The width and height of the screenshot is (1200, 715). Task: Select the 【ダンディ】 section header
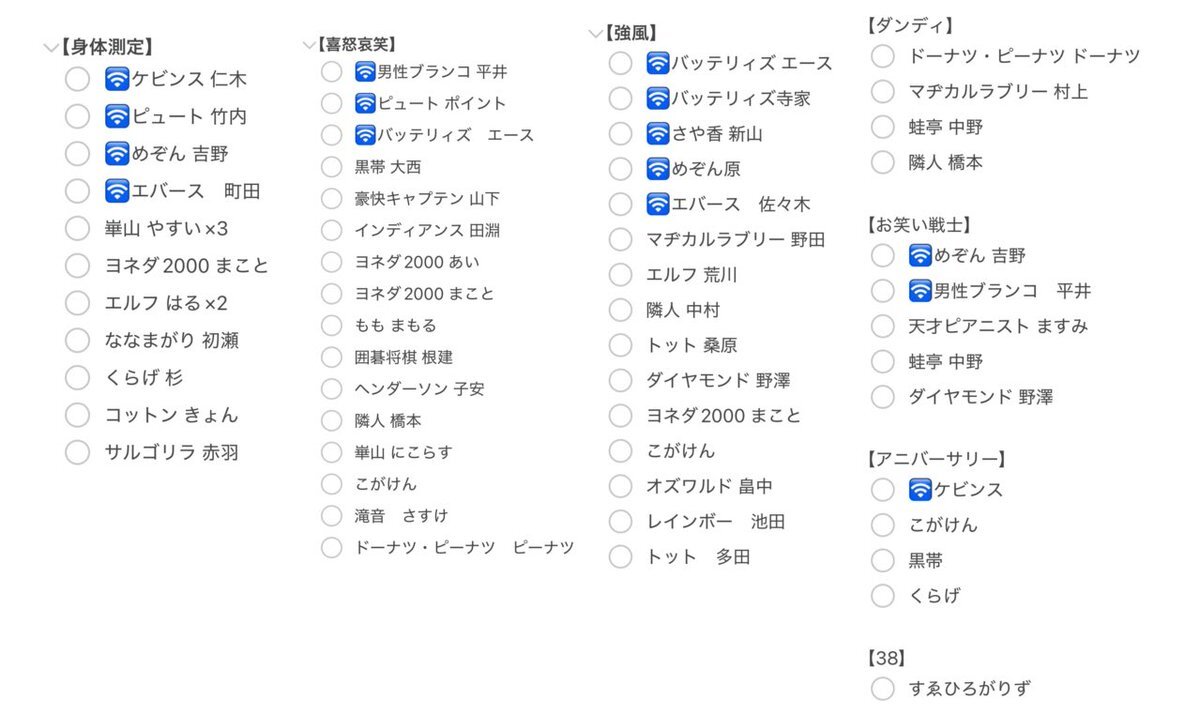911,25
